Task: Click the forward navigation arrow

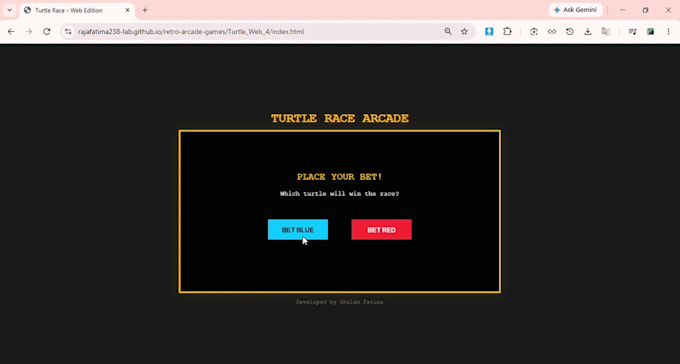Action: (29, 32)
